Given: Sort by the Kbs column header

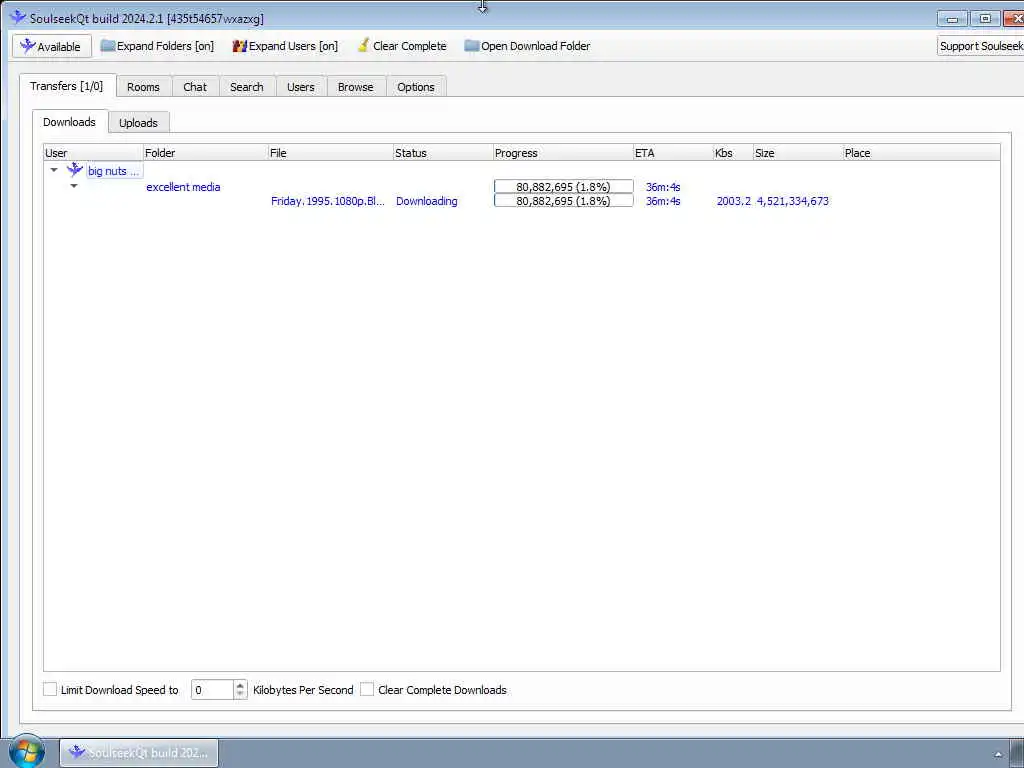Looking at the screenshot, I should [x=733, y=153].
